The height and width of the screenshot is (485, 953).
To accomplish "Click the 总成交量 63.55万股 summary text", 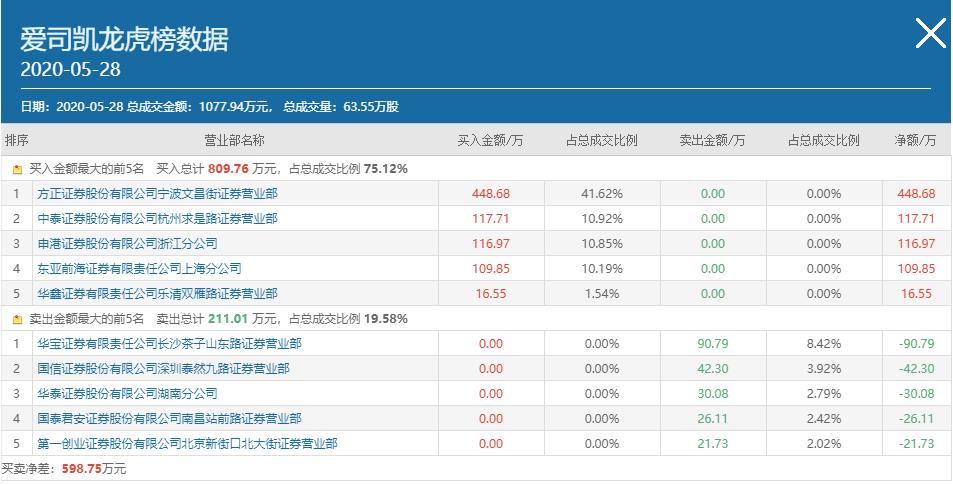I will 342,107.
